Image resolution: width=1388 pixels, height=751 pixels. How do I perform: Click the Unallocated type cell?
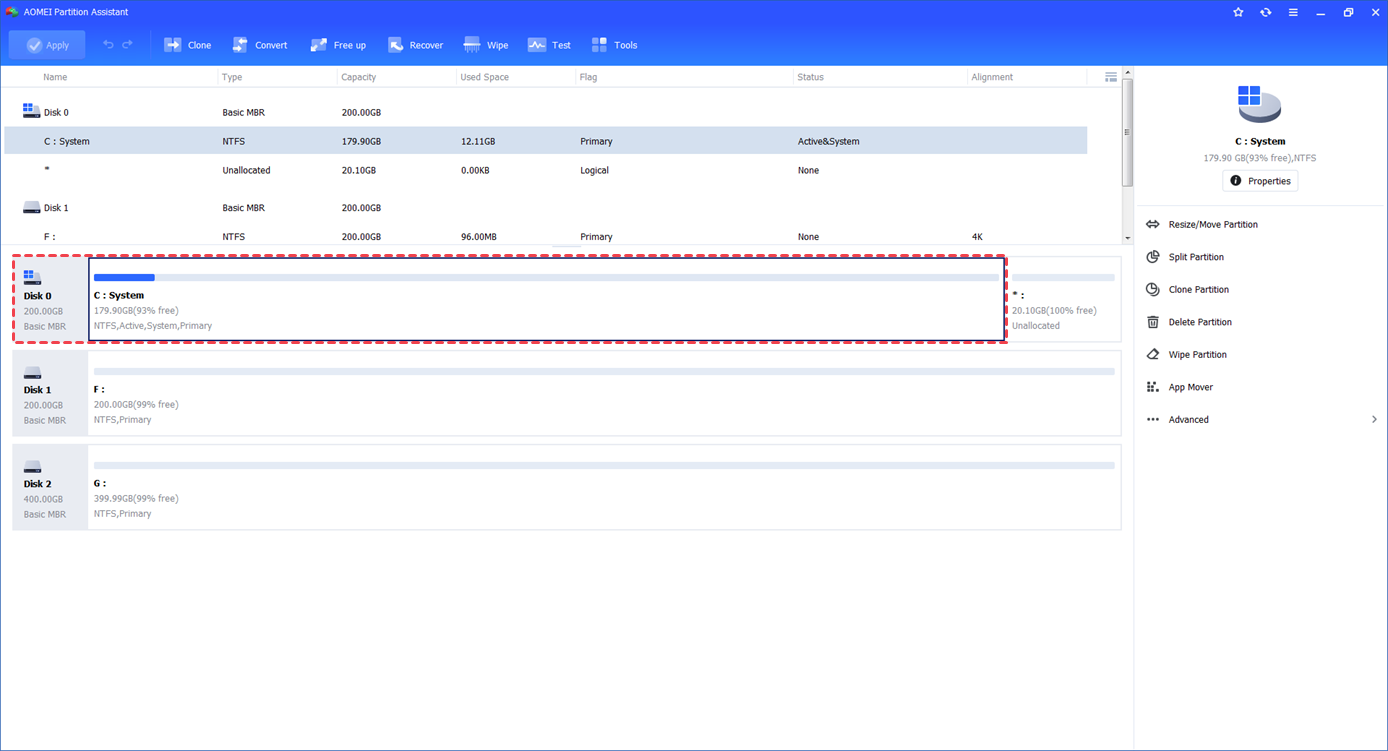[246, 170]
